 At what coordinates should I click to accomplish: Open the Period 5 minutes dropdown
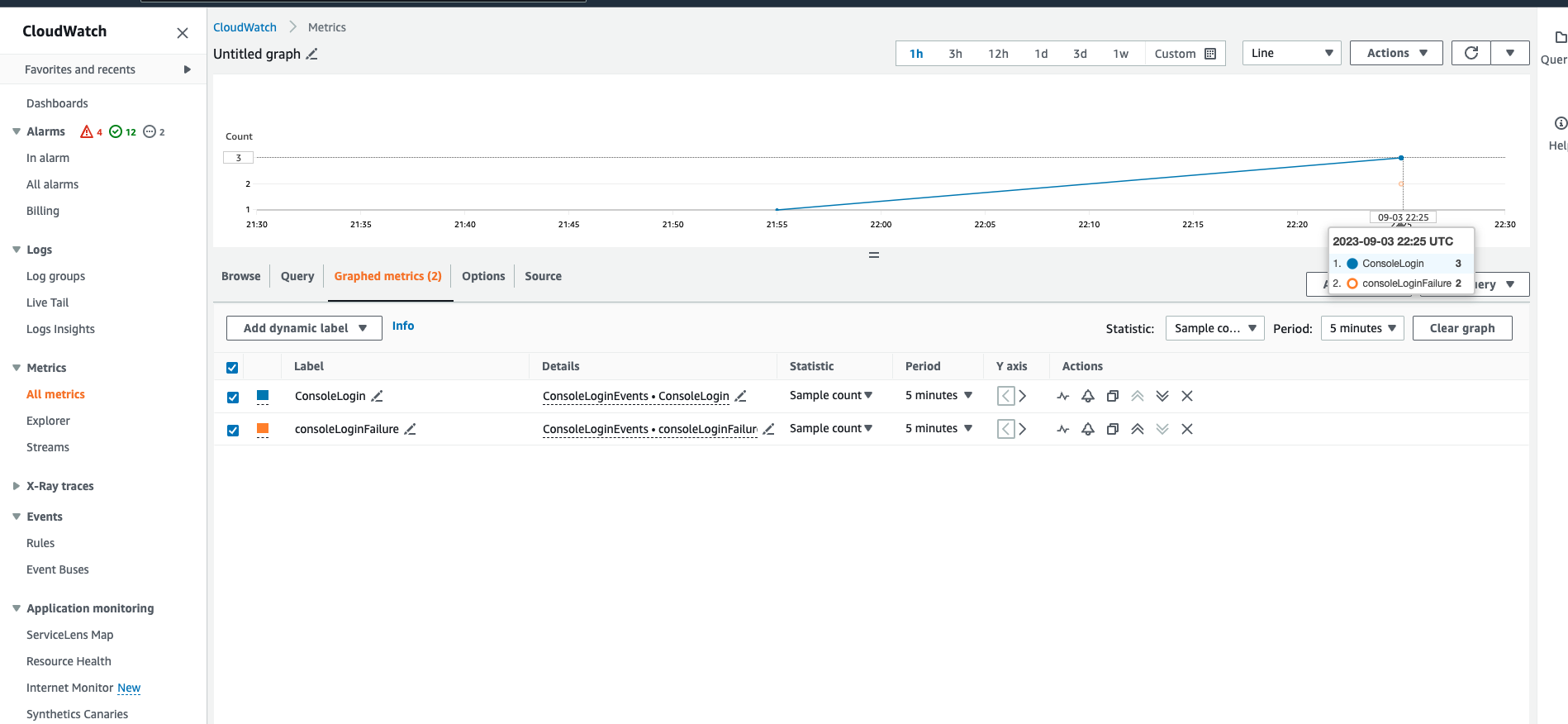1361,328
